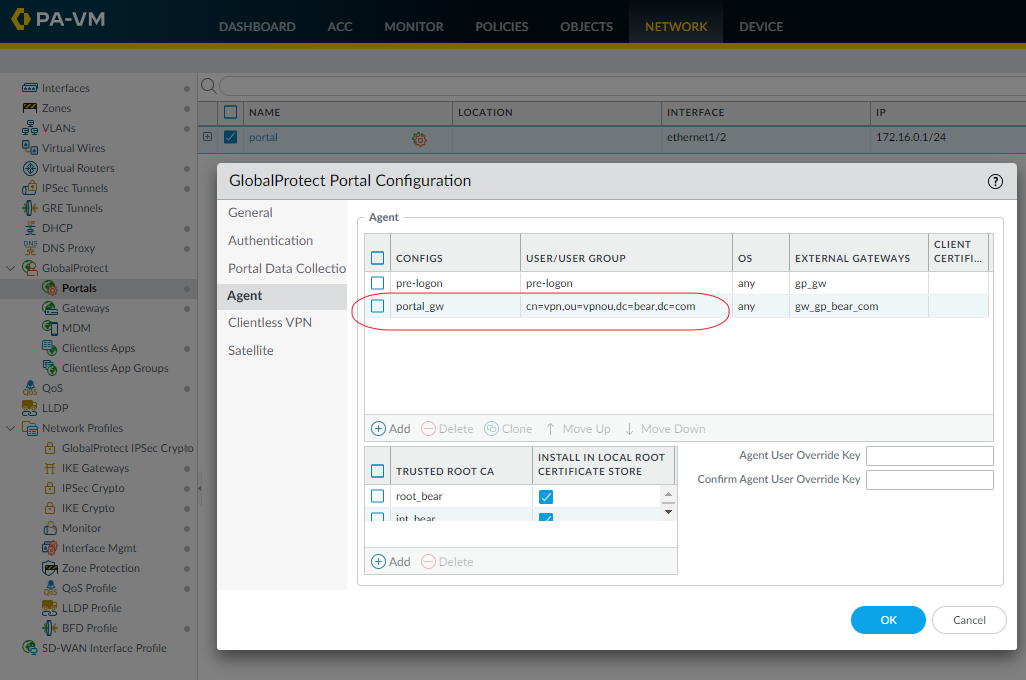Screen dimensions: 1026x680
Task: Check the portal_gw config checkbox
Action: (x=378, y=306)
